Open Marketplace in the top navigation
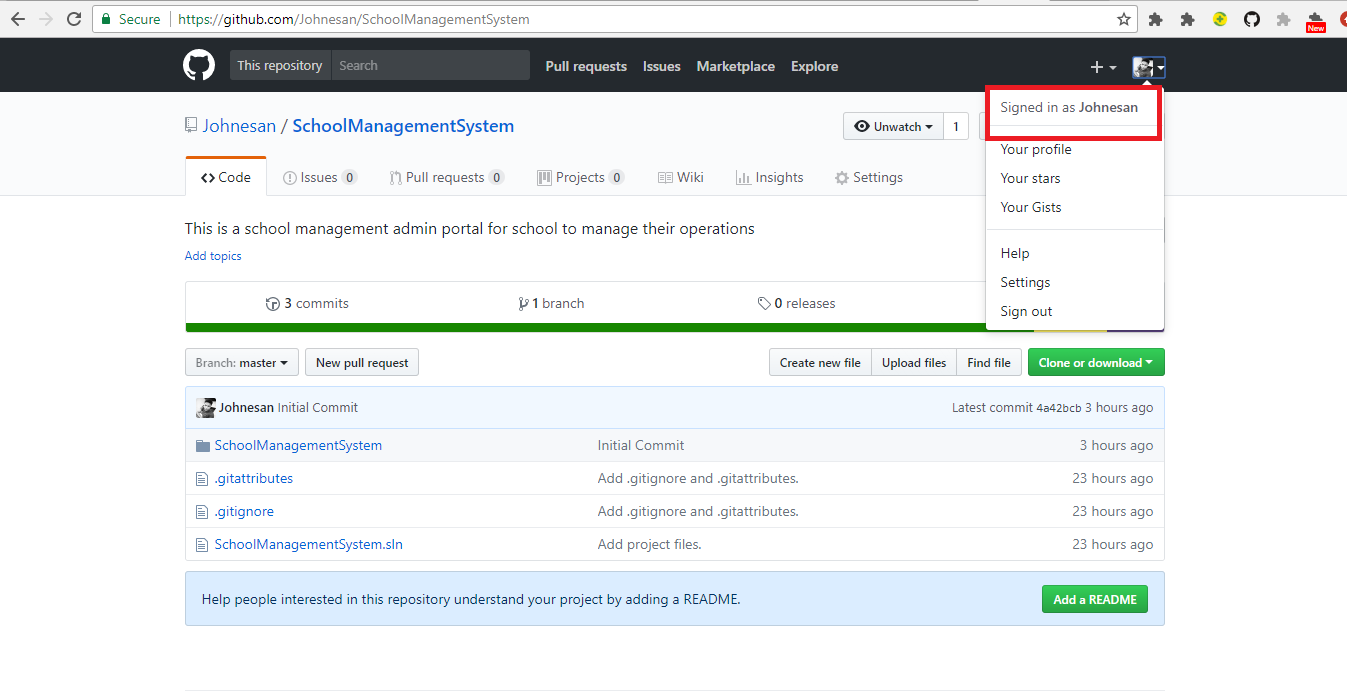 736,66
